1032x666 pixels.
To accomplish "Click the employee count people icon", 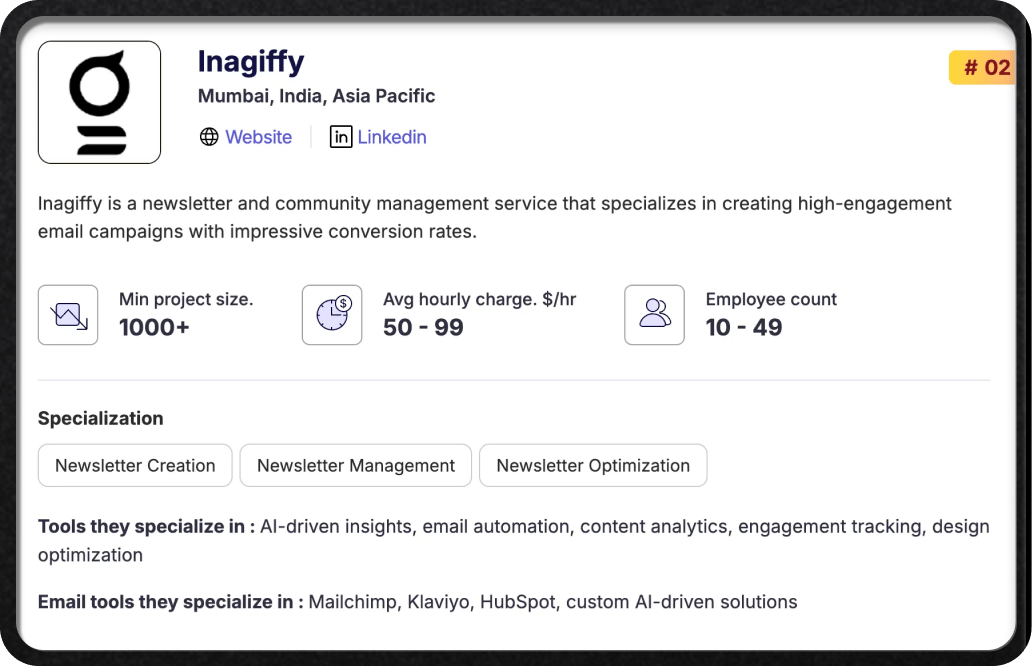I will pyautogui.click(x=655, y=315).
